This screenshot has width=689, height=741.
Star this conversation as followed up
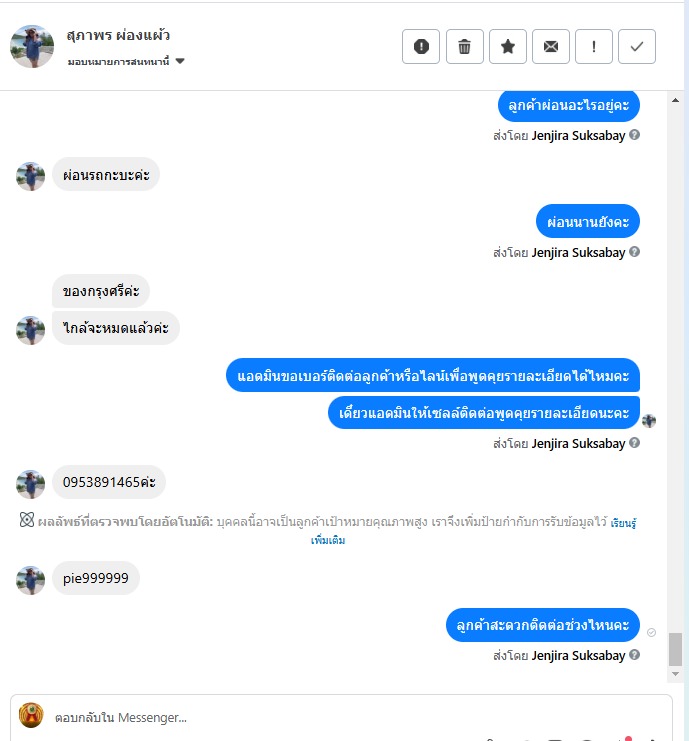508,46
